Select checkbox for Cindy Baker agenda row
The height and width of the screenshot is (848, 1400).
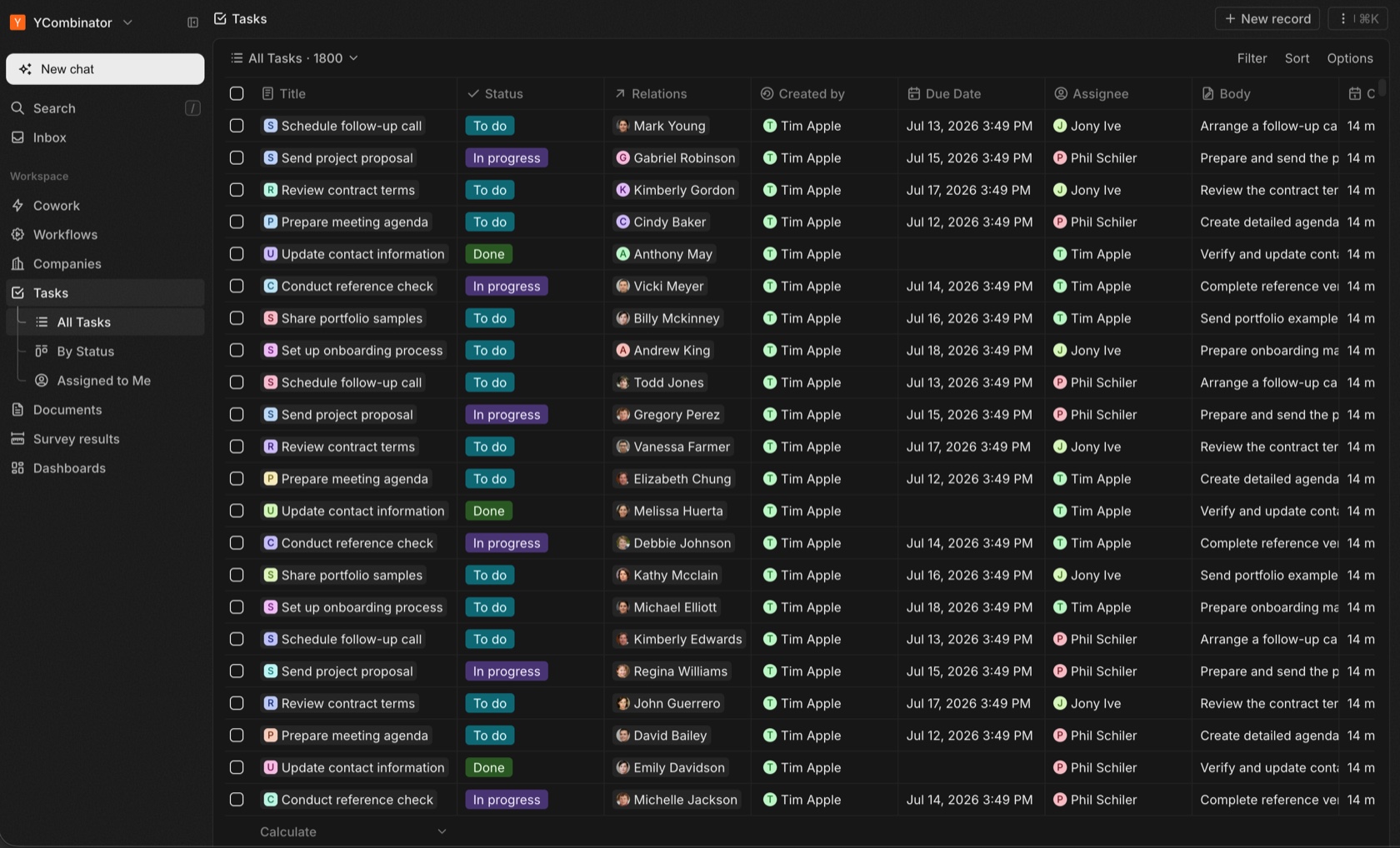pos(237,222)
